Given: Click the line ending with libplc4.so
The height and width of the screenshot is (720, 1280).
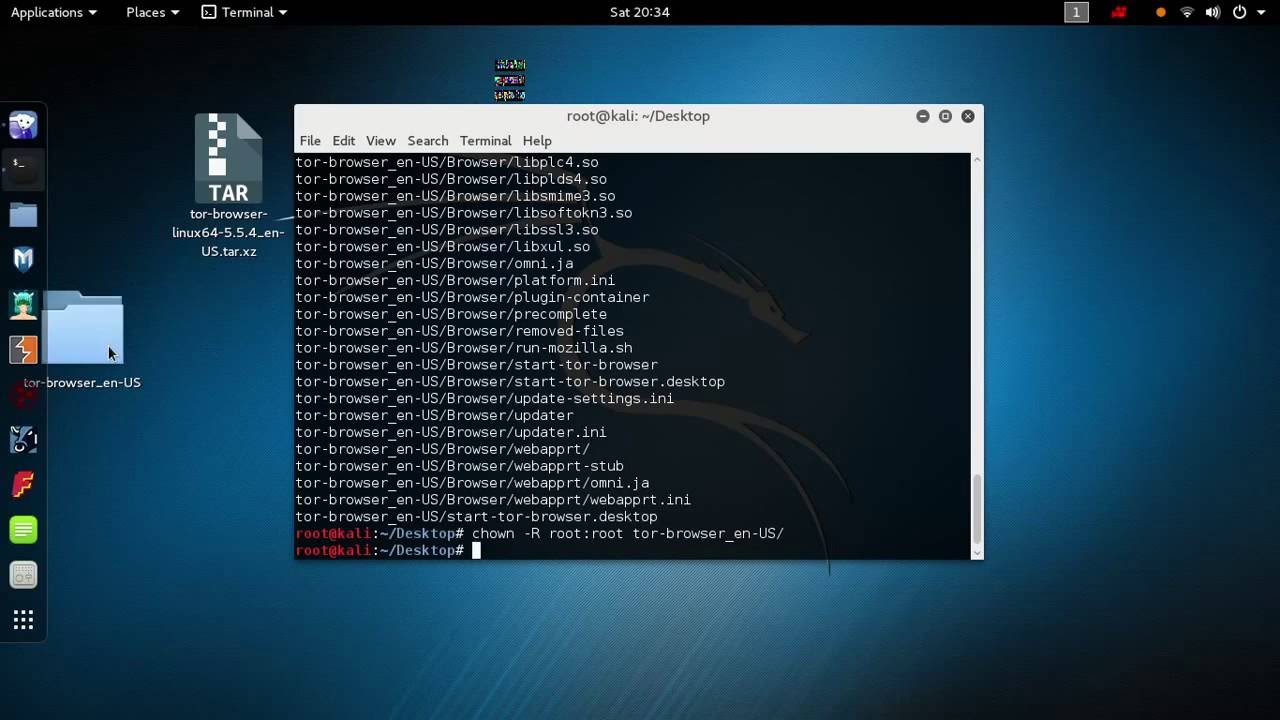Looking at the screenshot, I should (447, 162).
